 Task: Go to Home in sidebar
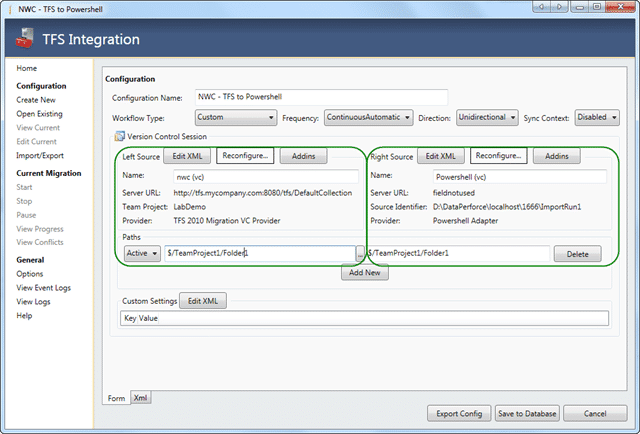(x=27, y=68)
